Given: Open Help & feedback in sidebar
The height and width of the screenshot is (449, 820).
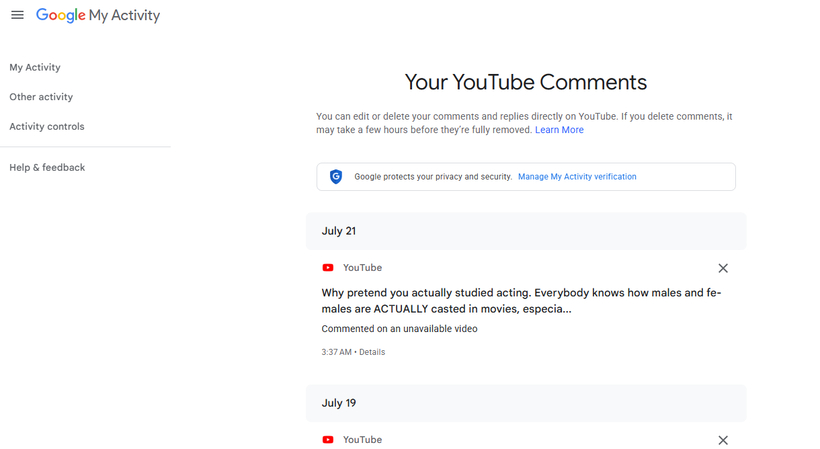Looking at the screenshot, I should (47, 167).
